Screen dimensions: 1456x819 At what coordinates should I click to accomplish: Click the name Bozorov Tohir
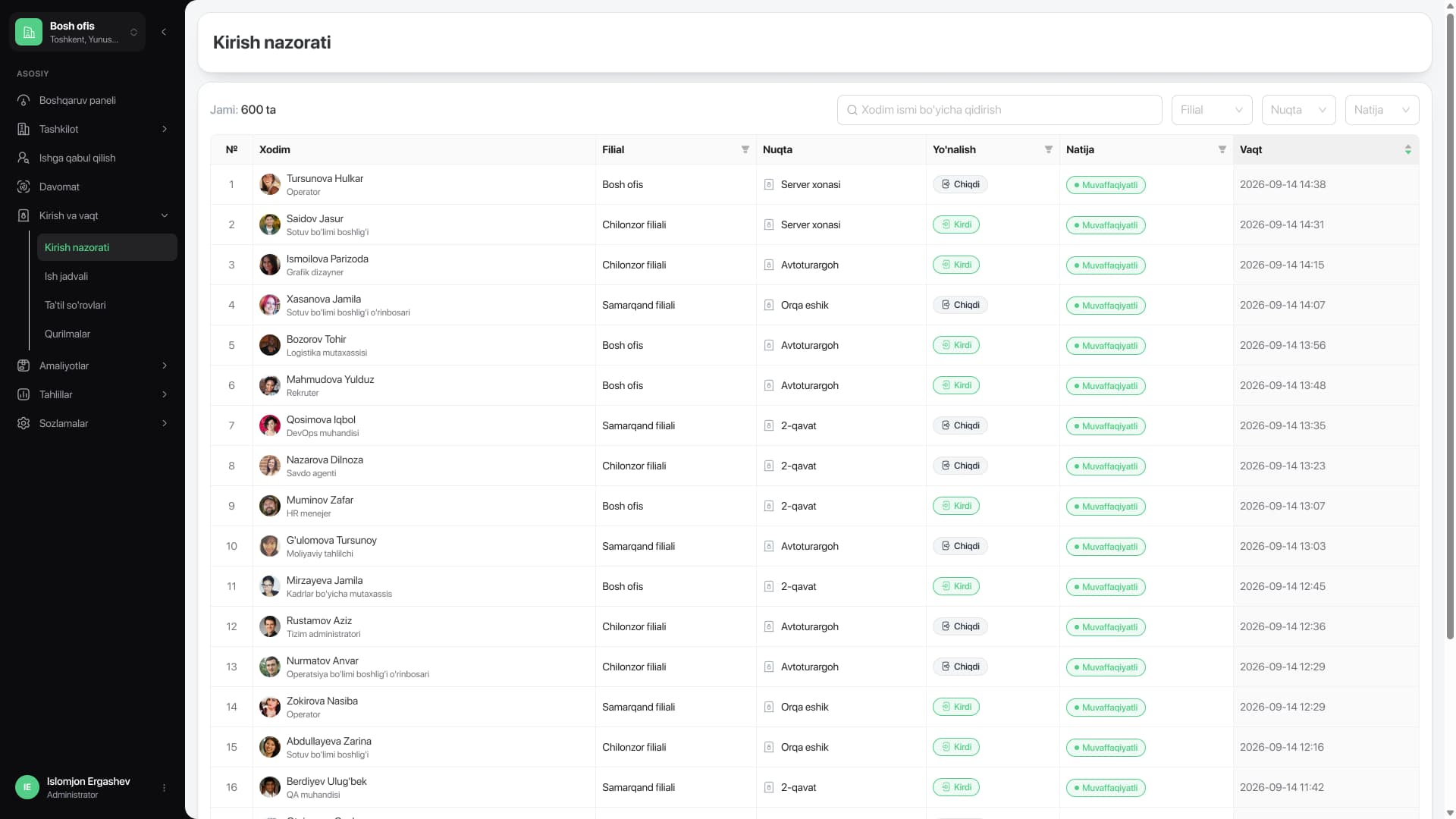pos(316,339)
